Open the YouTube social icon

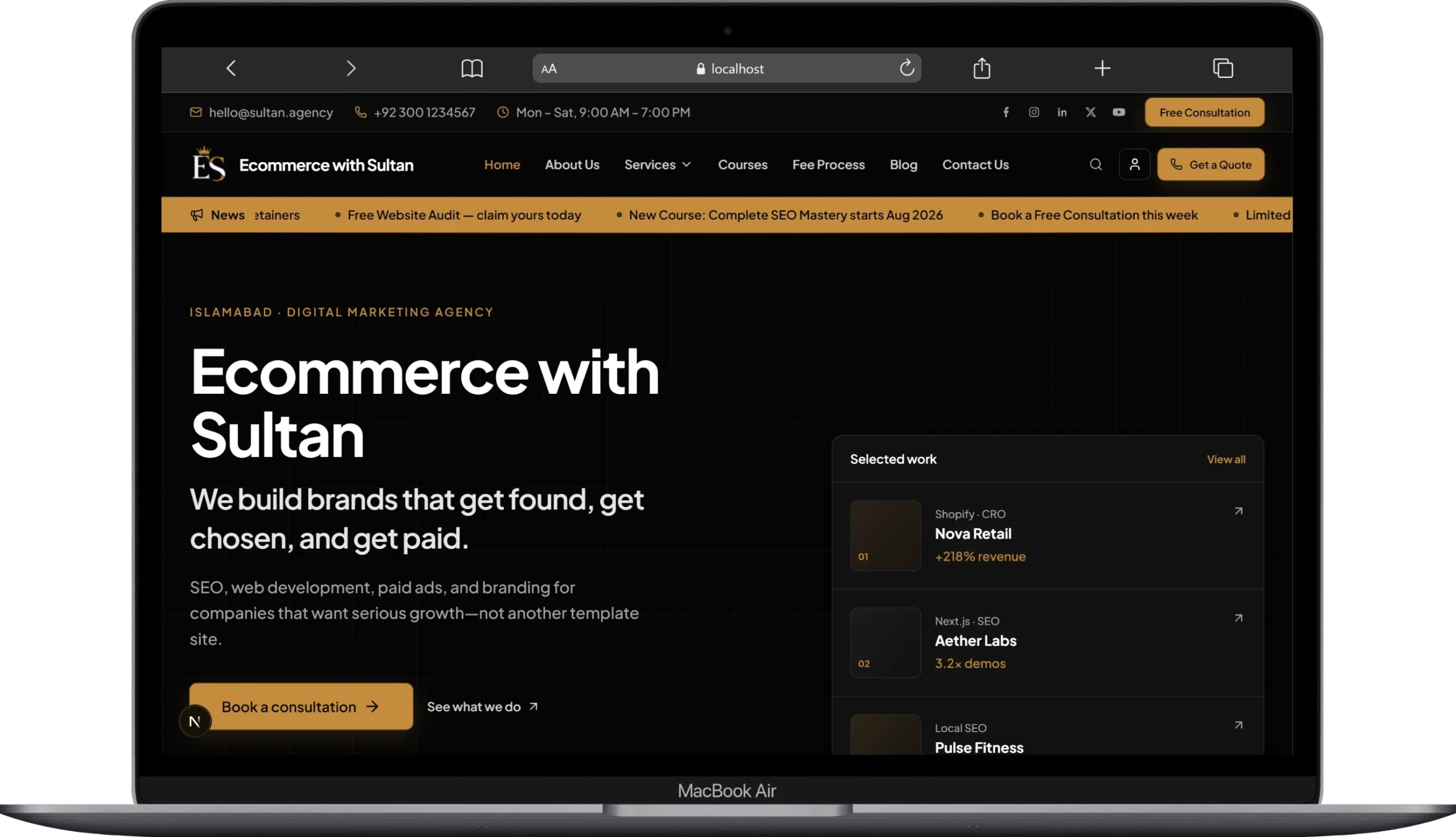tap(1119, 112)
